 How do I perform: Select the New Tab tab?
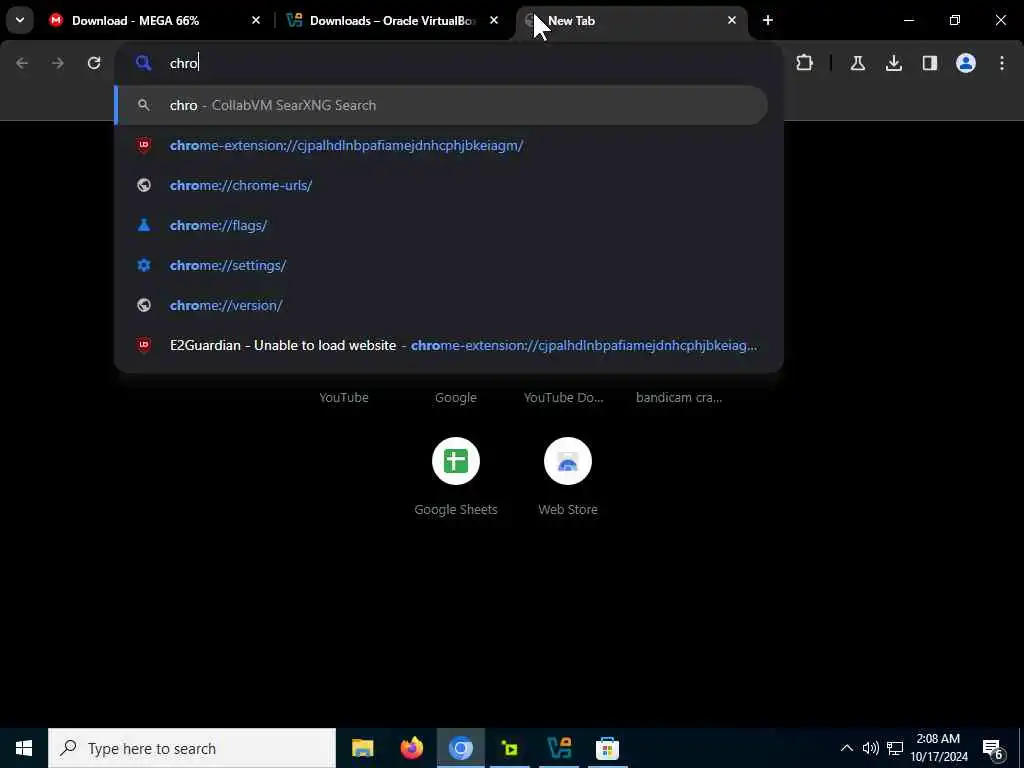point(632,21)
